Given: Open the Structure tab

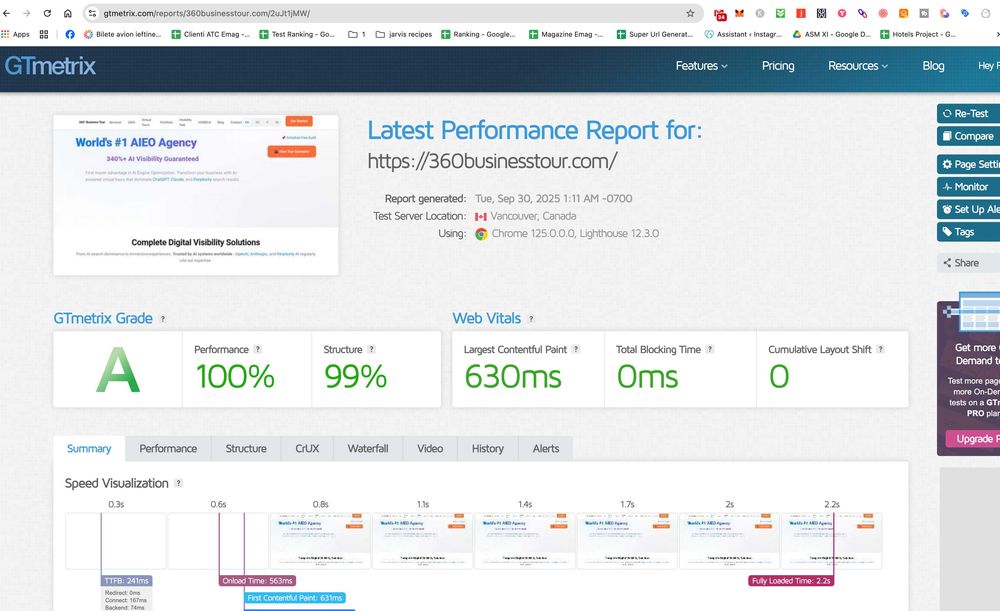Looking at the screenshot, I should tap(246, 449).
